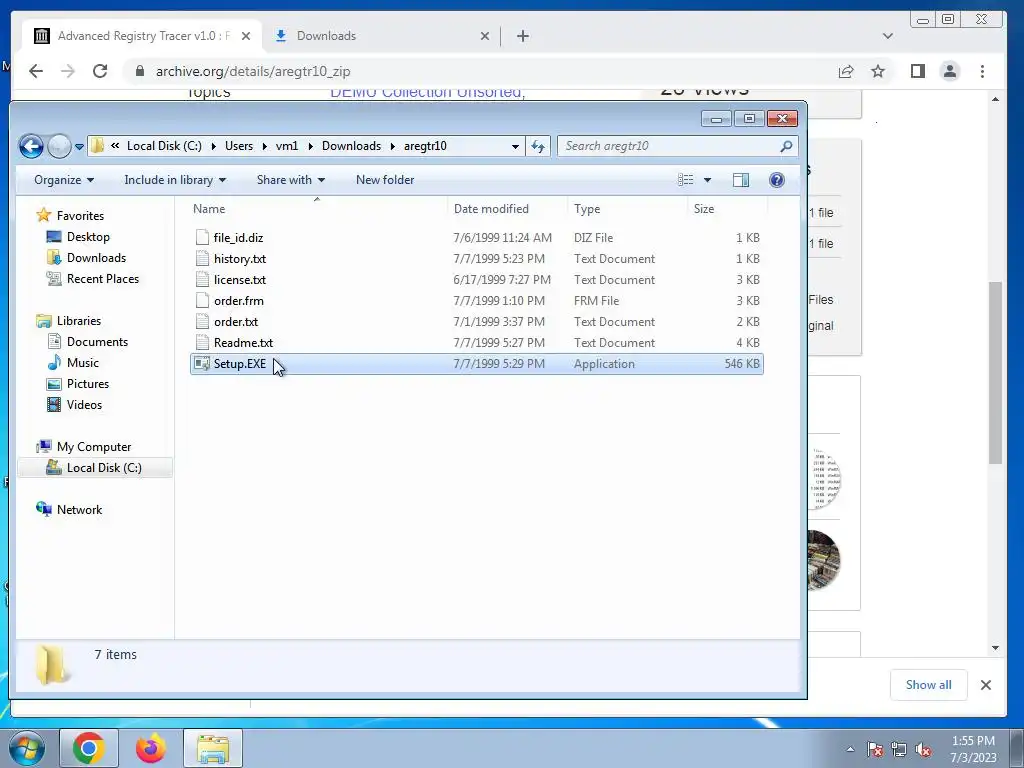Click vm1 in the address breadcrumb
The width and height of the screenshot is (1024, 768).
287,146
